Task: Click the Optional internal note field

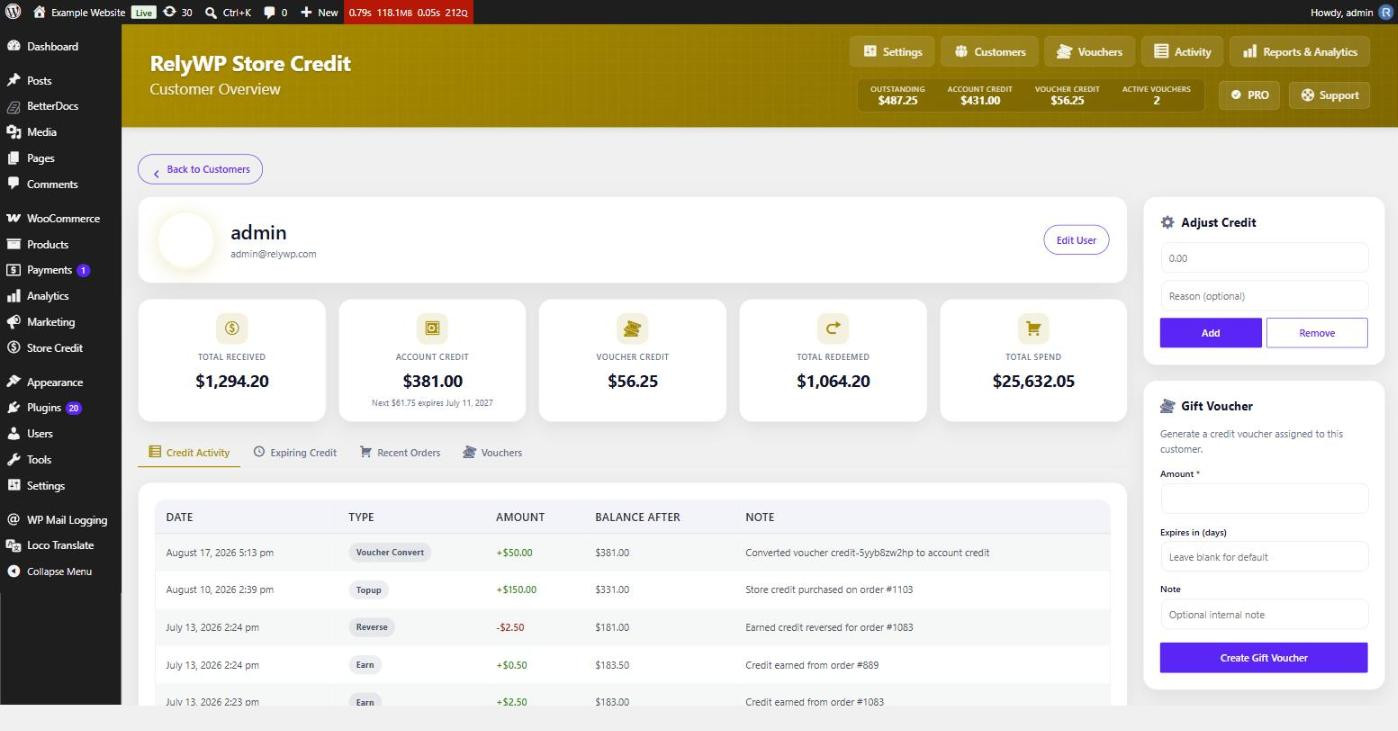Action: click(x=1264, y=615)
